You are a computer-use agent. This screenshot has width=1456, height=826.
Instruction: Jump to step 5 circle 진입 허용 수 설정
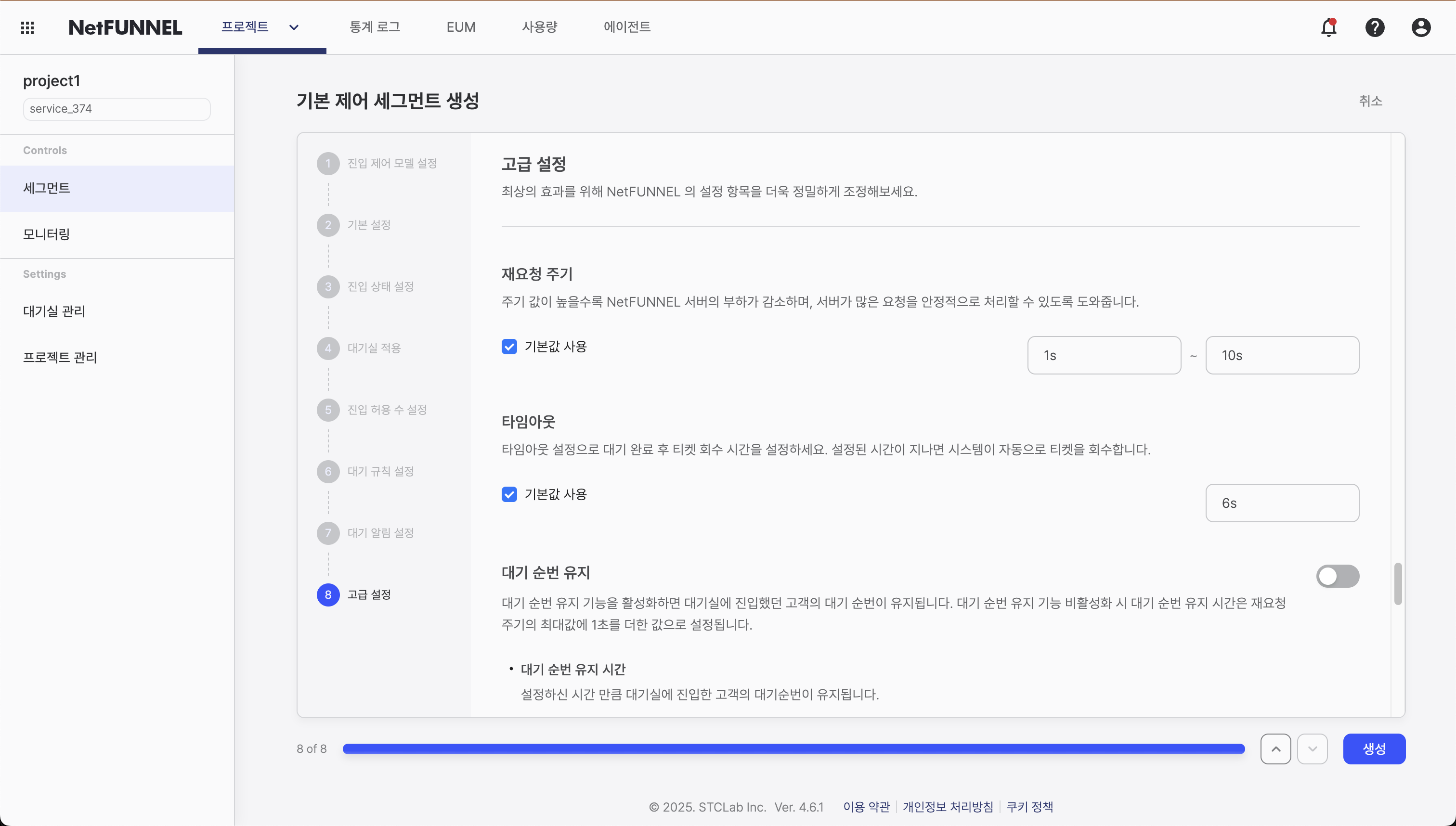pyautogui.click(x=328, y=410)
